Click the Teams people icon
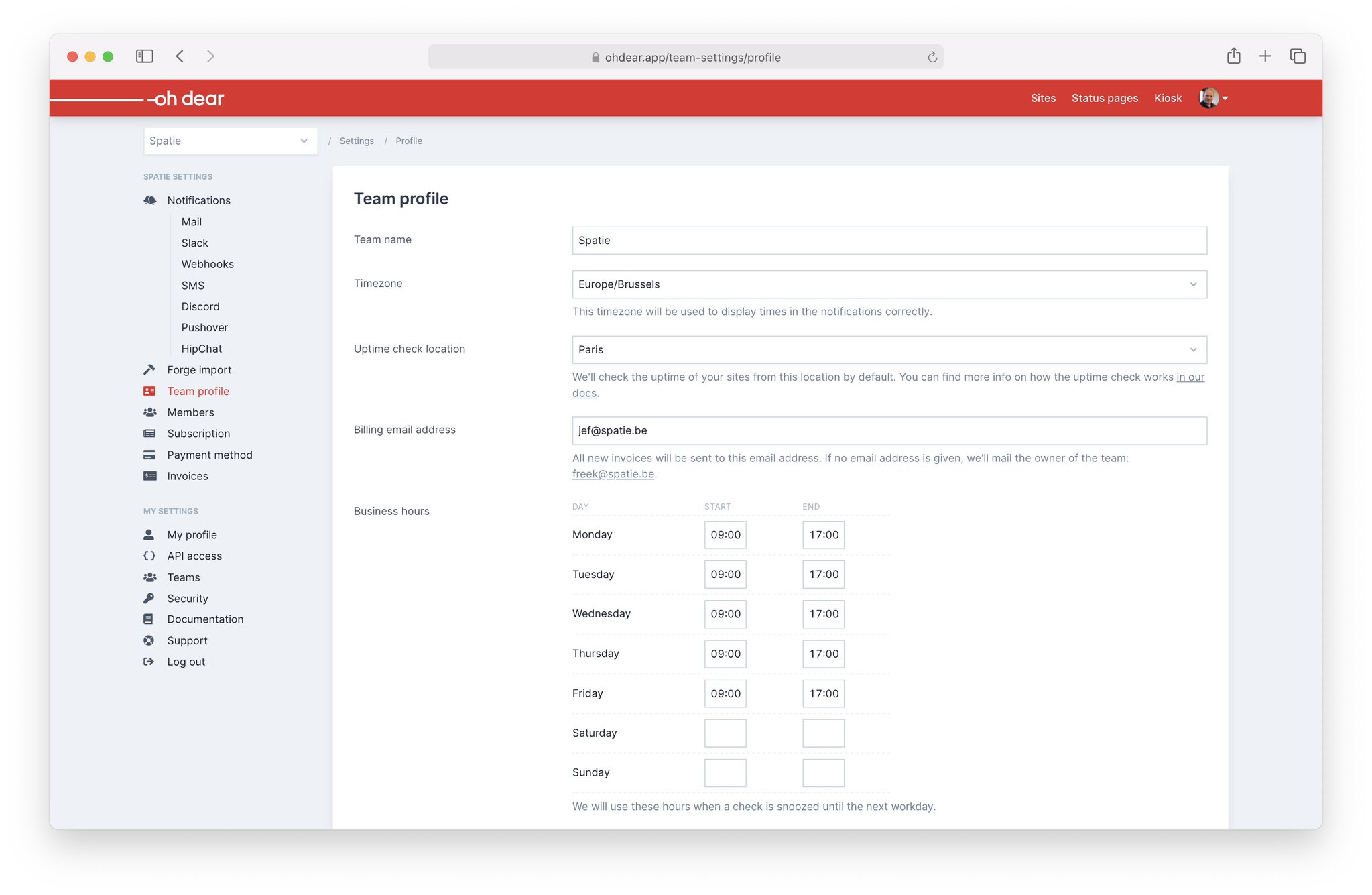This screenshot has height=895, width=1372. click(x=150, y=577)
